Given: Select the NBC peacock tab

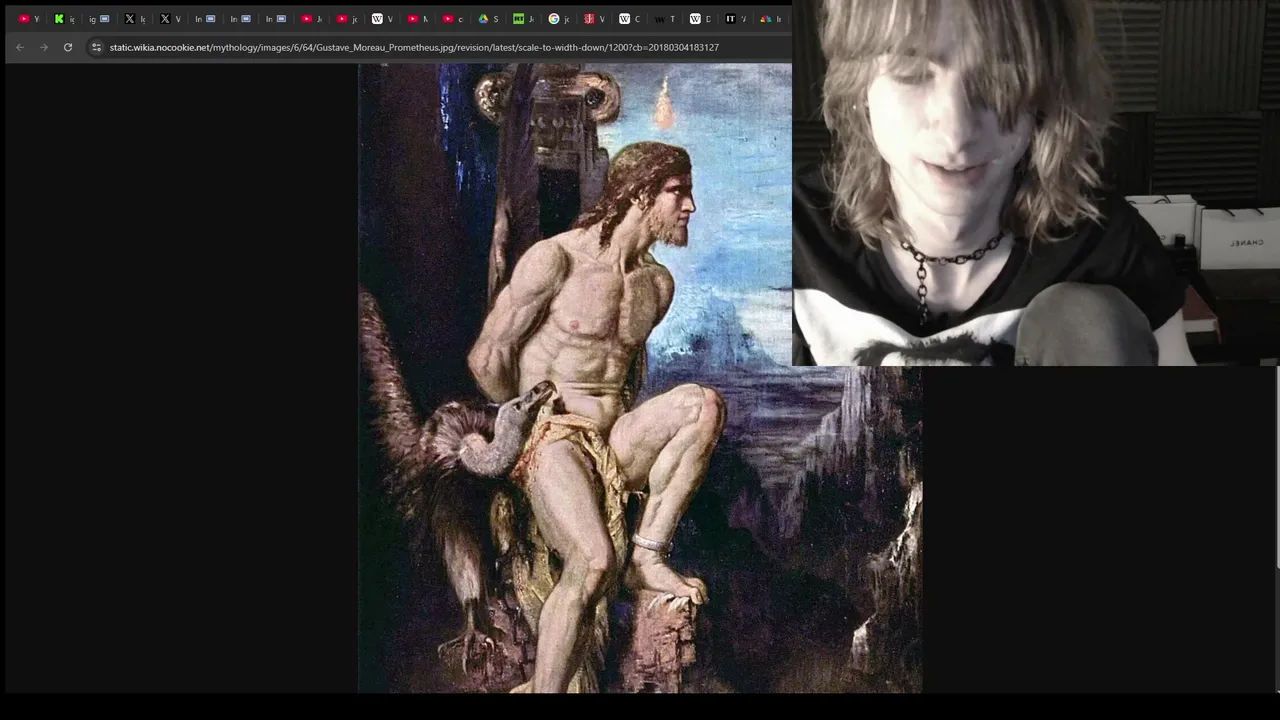Looking at the screenshot, I should pos(770,19).
